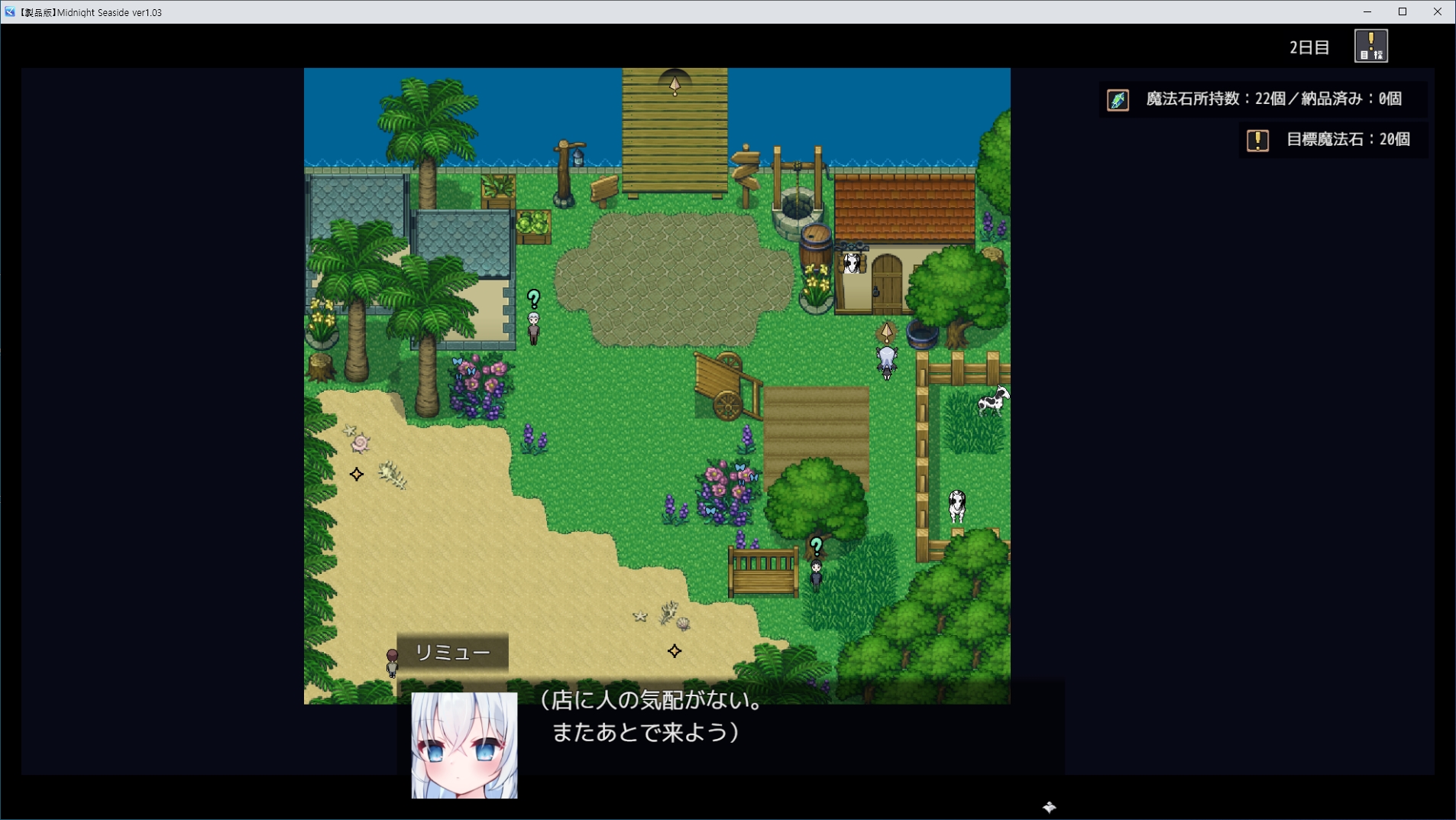Image resolution: width=1456 pixels, height=820 pixels.
Task: Click the cow standing inside the fence
Action: (956, 505)
